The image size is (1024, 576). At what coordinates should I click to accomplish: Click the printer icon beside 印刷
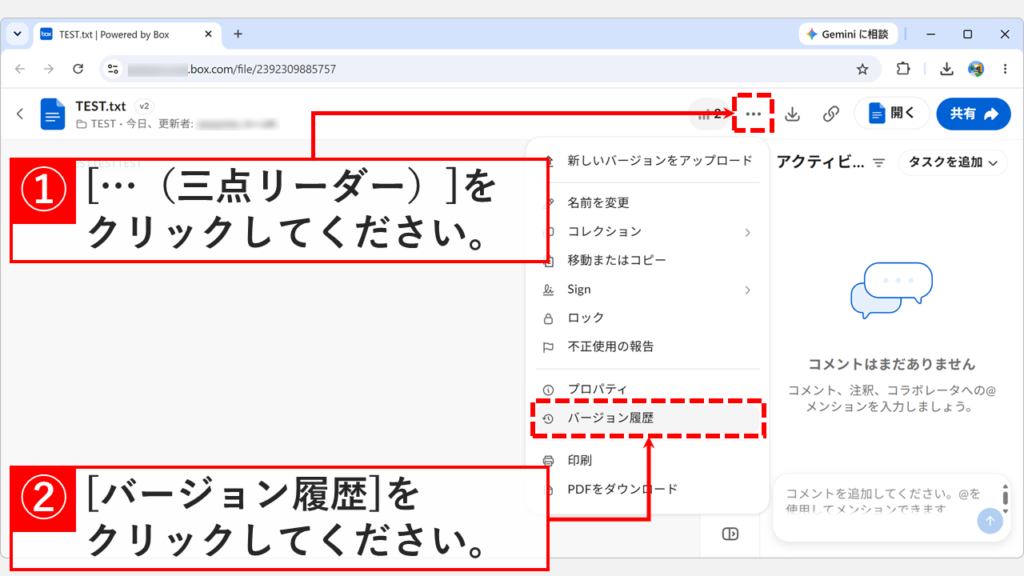548,461
